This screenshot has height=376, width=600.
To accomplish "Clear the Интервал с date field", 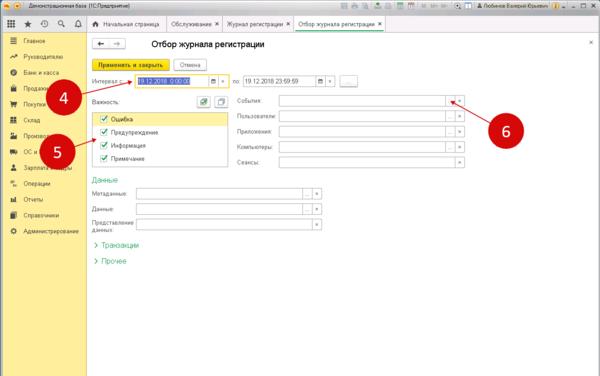I will [223, 81].
